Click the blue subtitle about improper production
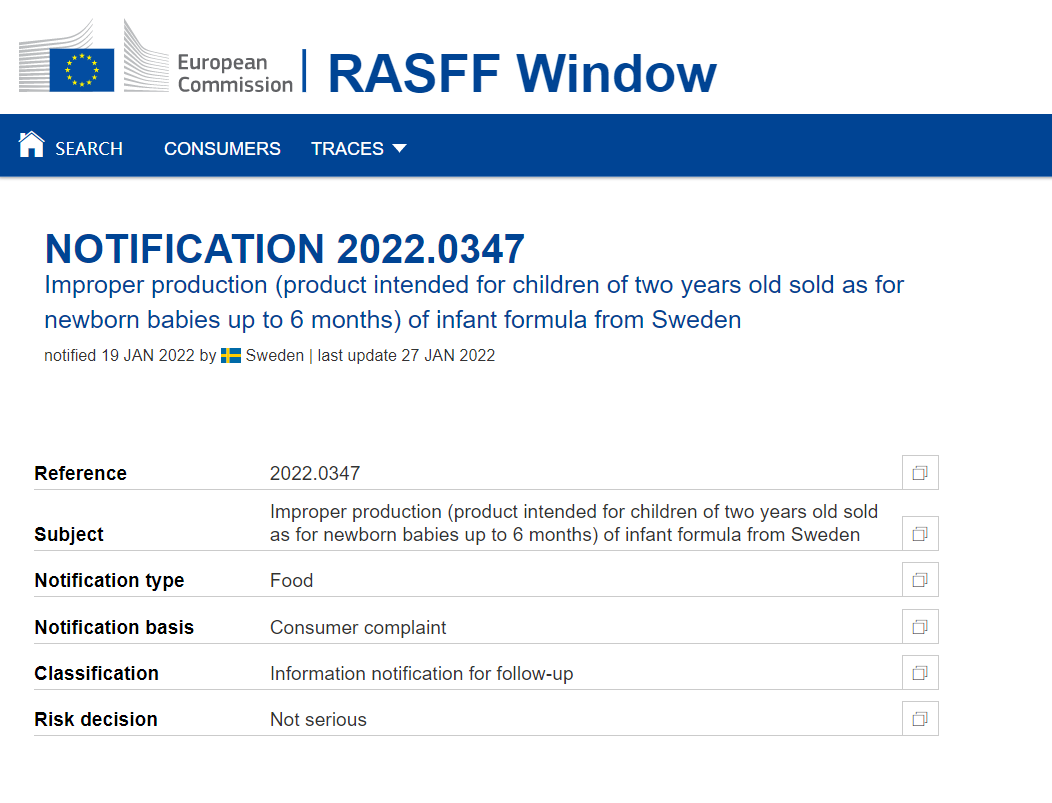 click(x=474, y=302)
